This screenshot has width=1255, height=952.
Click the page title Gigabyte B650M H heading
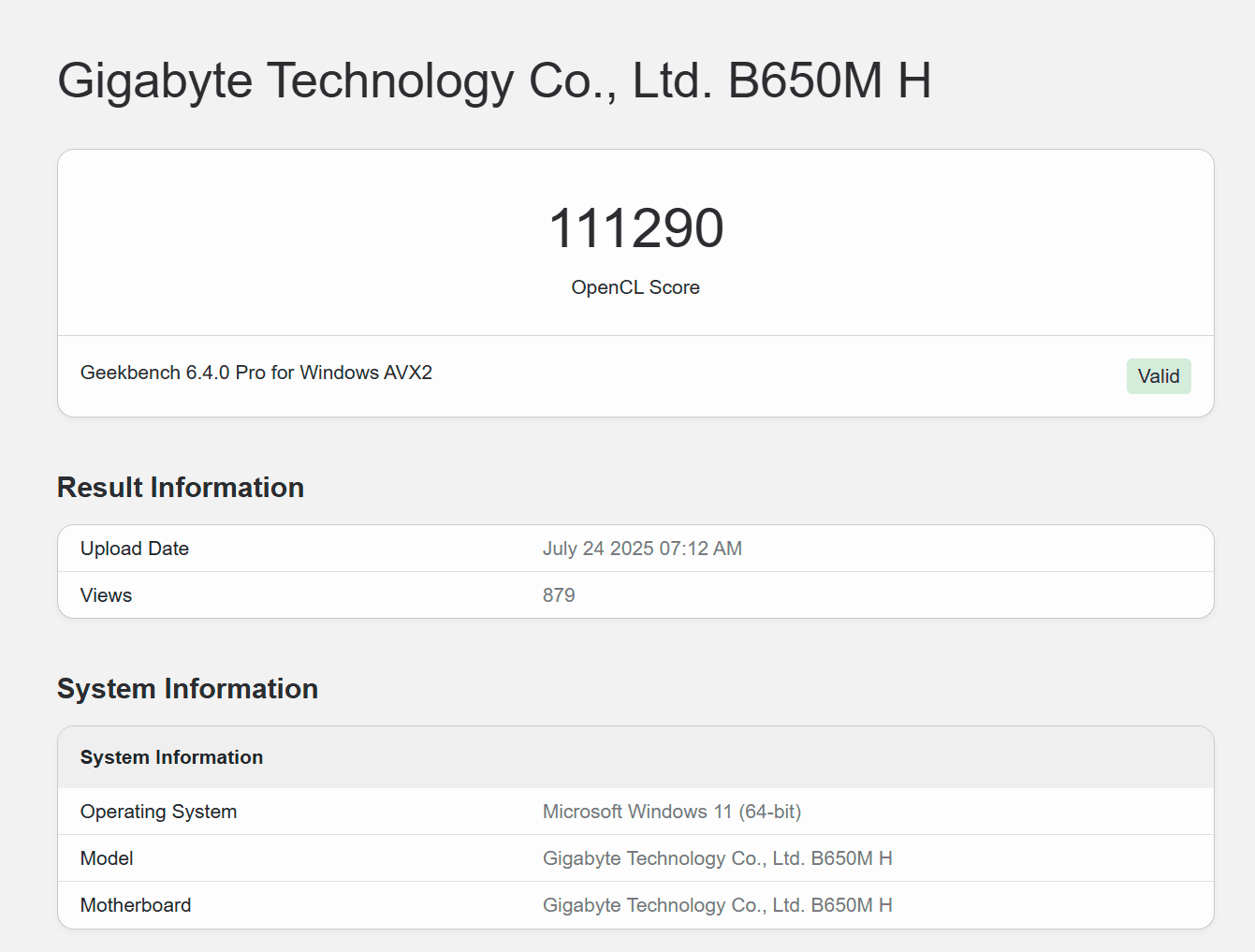click(493, 81)
